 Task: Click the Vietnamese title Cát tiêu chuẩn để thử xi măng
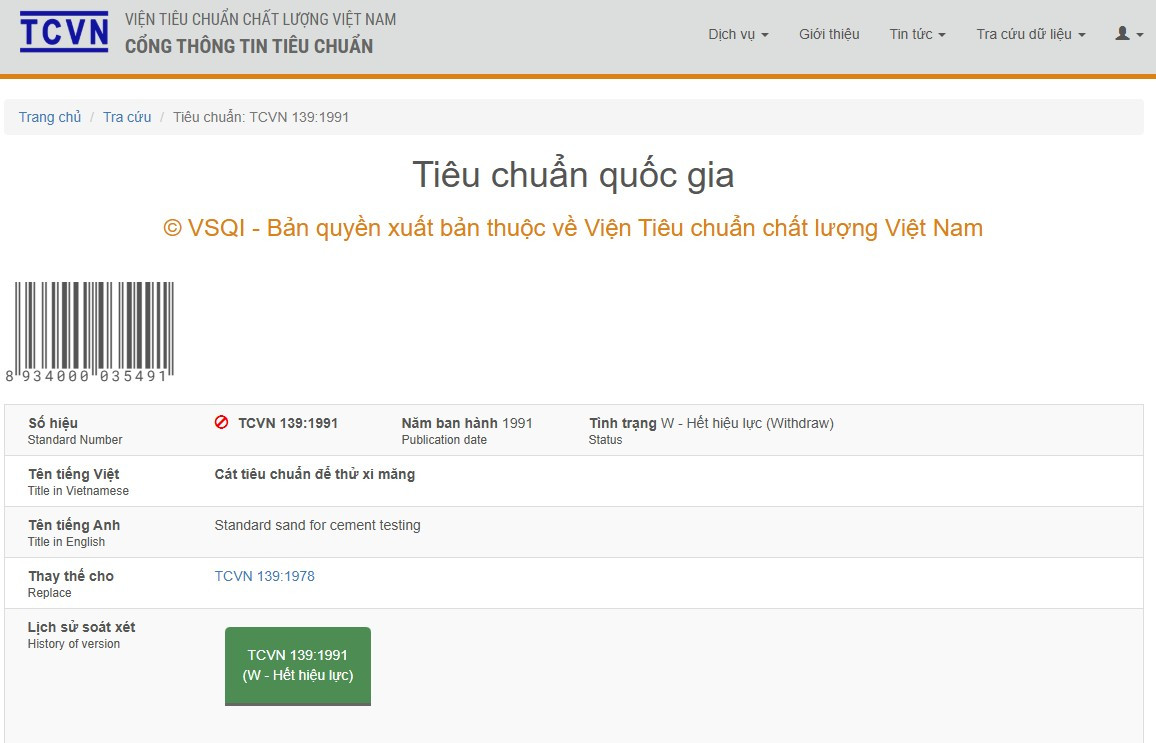315,474
